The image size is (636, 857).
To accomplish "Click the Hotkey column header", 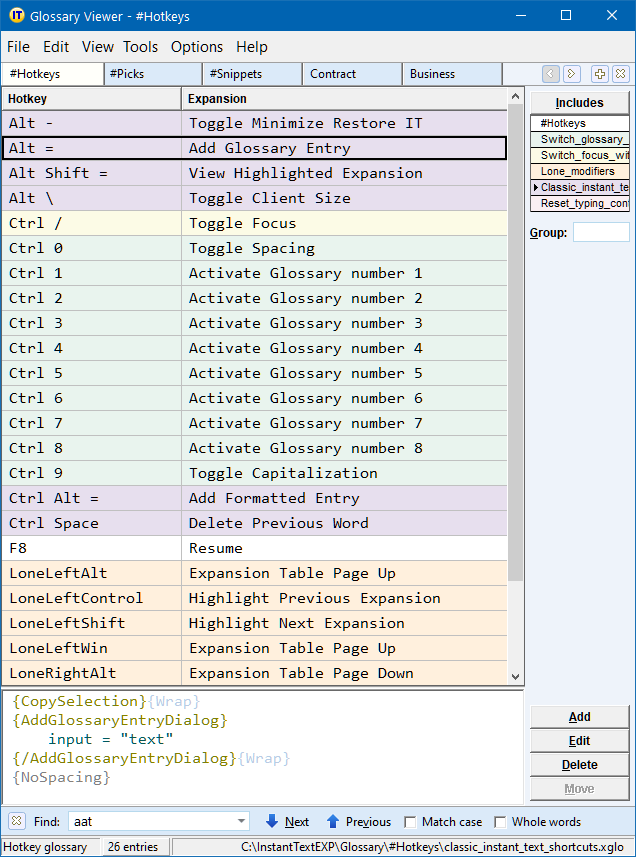I will point(91,99).
